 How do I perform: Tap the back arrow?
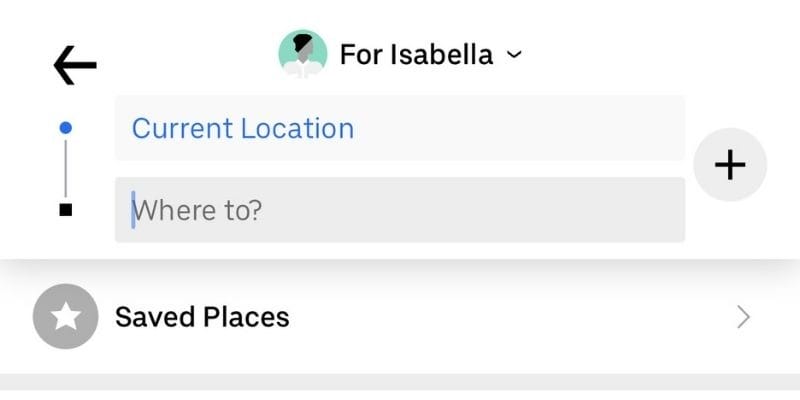click(x=75, y=66)
